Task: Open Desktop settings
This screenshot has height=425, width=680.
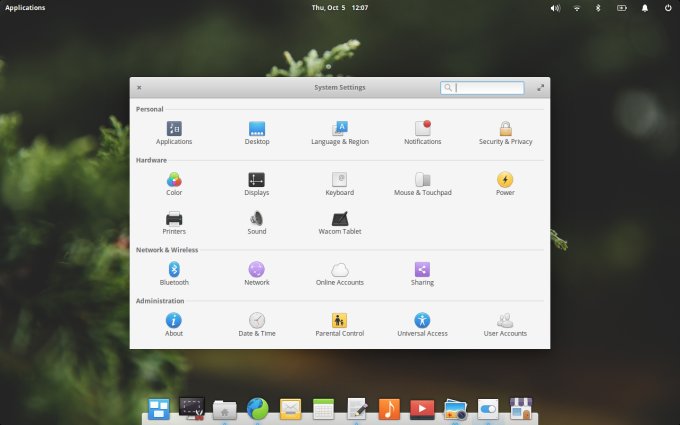Action: (257, 133)
